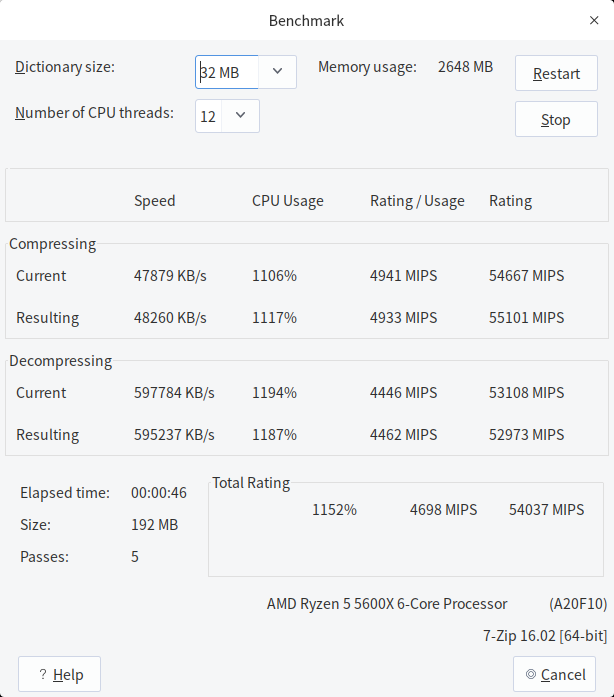The width and height of the screenshot is (614, 697).
Task: Click the AMD Ryzen 5 5600X processor text
Action: coord(387,604)
